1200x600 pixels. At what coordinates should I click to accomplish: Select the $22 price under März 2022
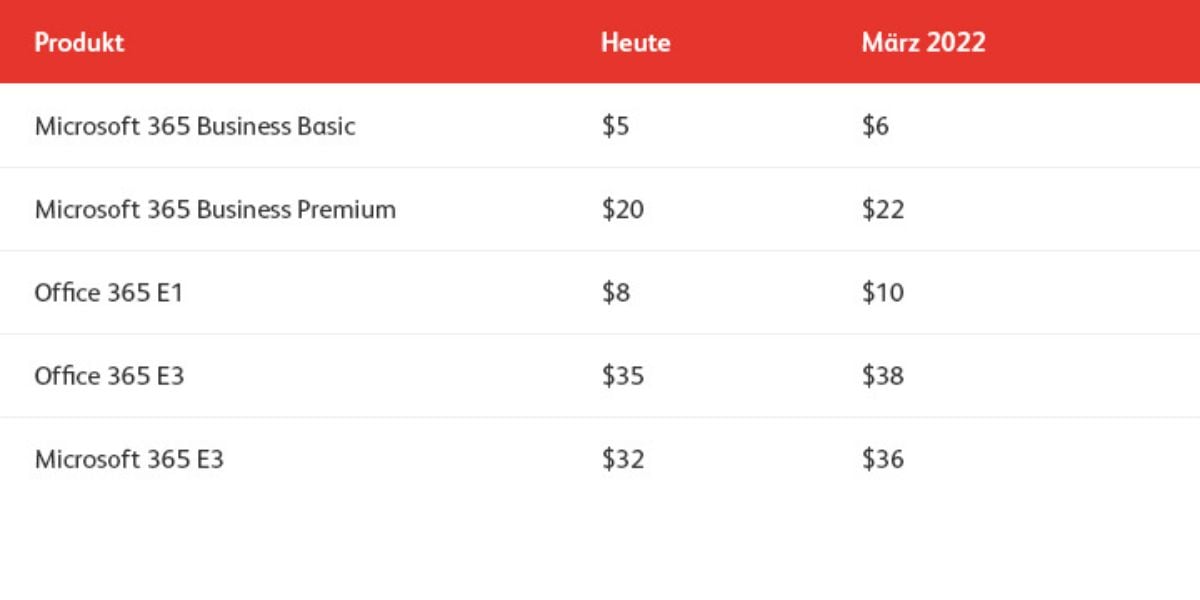click(882, 209)
